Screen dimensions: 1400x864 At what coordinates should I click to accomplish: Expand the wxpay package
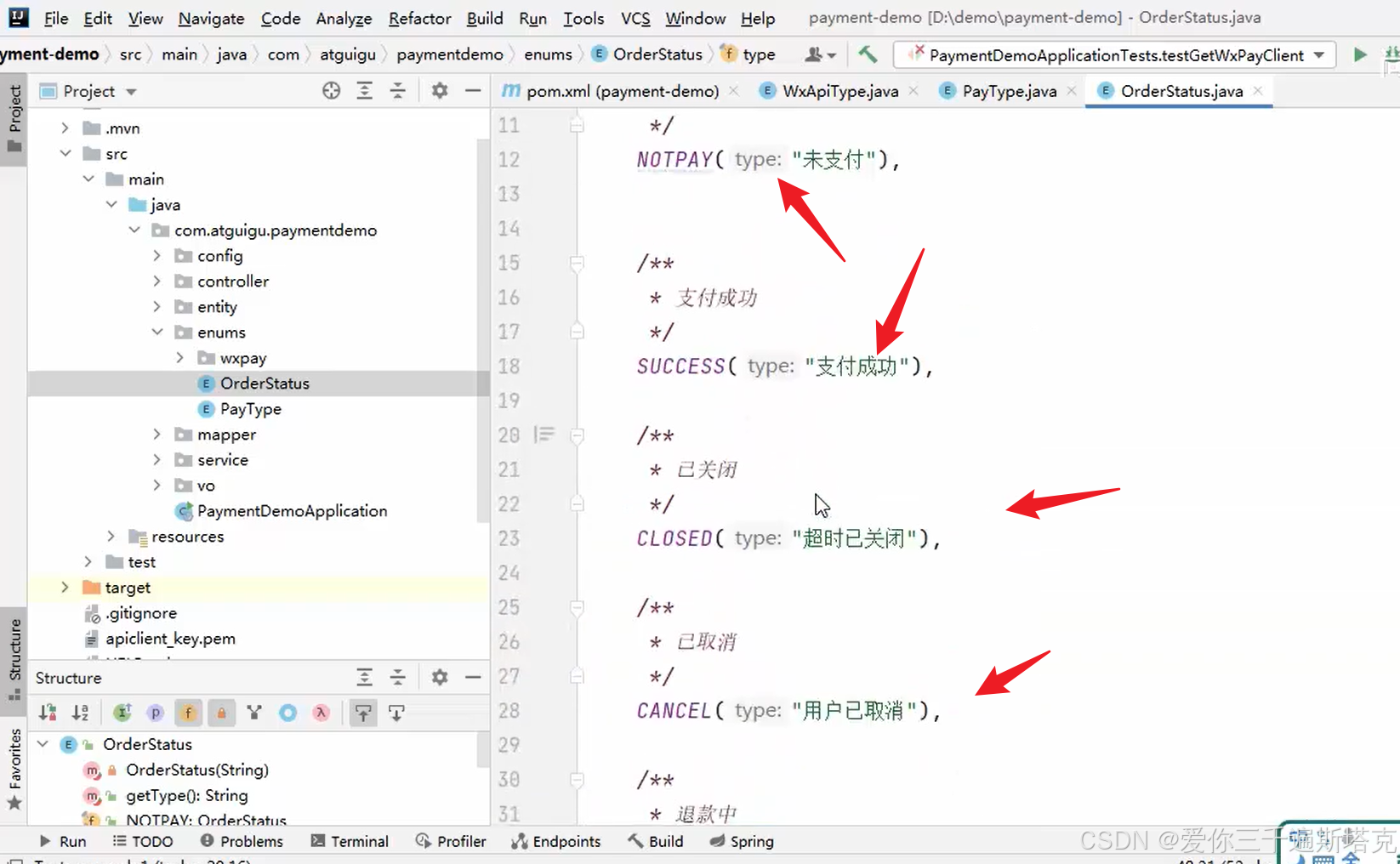point(179,357)
